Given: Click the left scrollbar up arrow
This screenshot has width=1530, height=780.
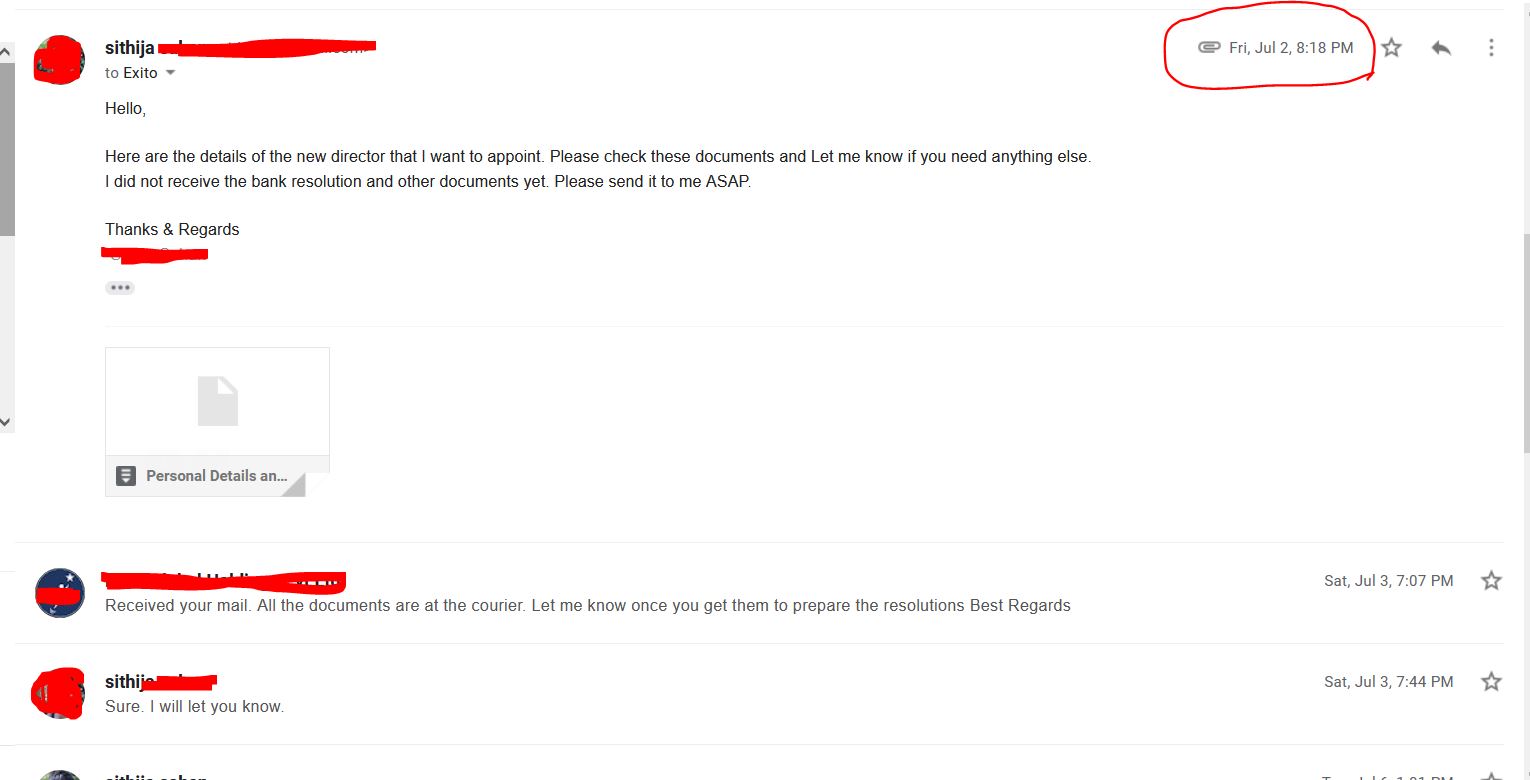Looking at the screenshot, I should 6,51.
